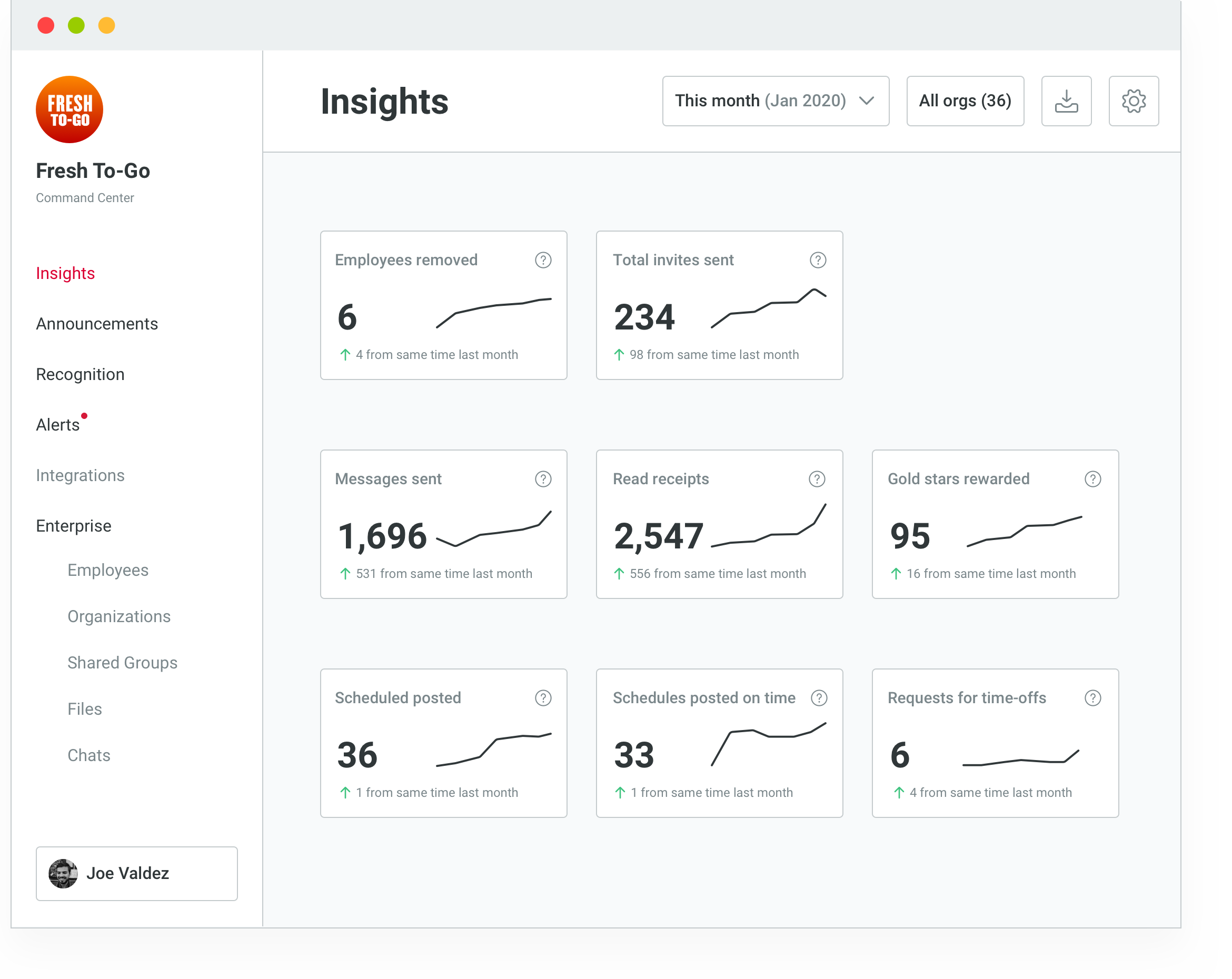Select Recognition in the sidebar
Screen dimensions: 1232x979
pos(80,374)
